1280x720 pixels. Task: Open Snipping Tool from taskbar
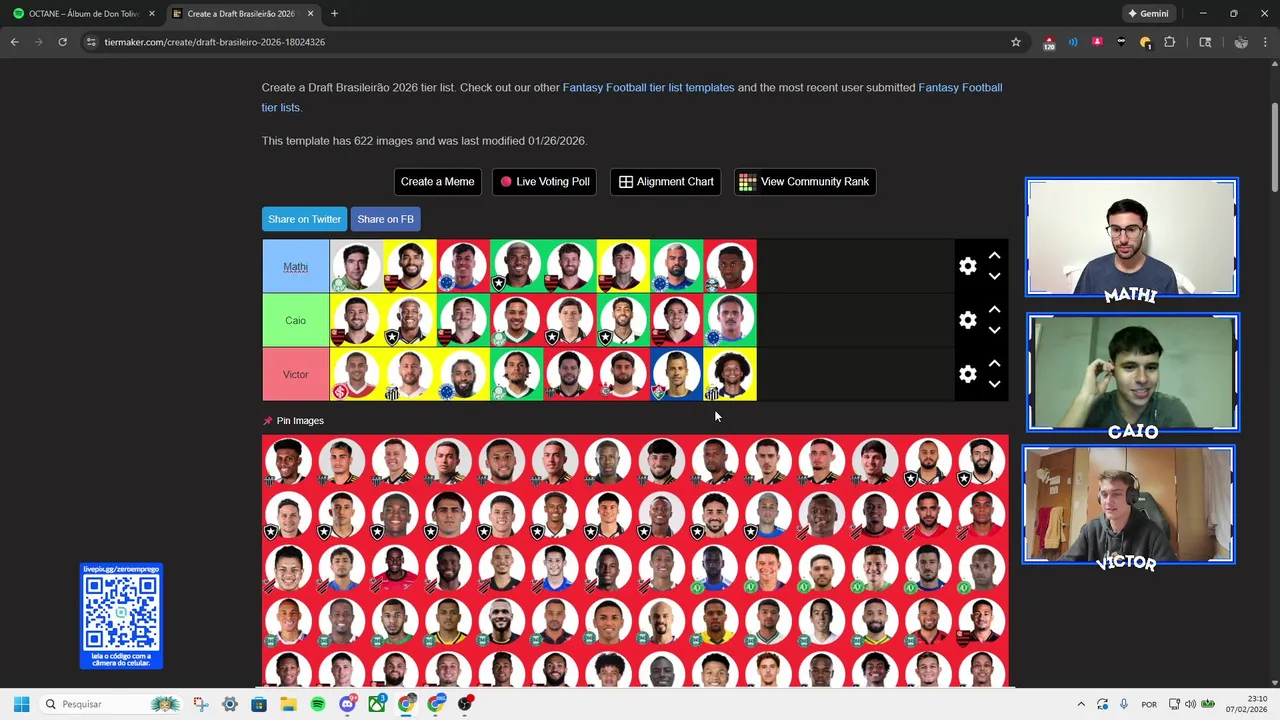coord(201,704)
